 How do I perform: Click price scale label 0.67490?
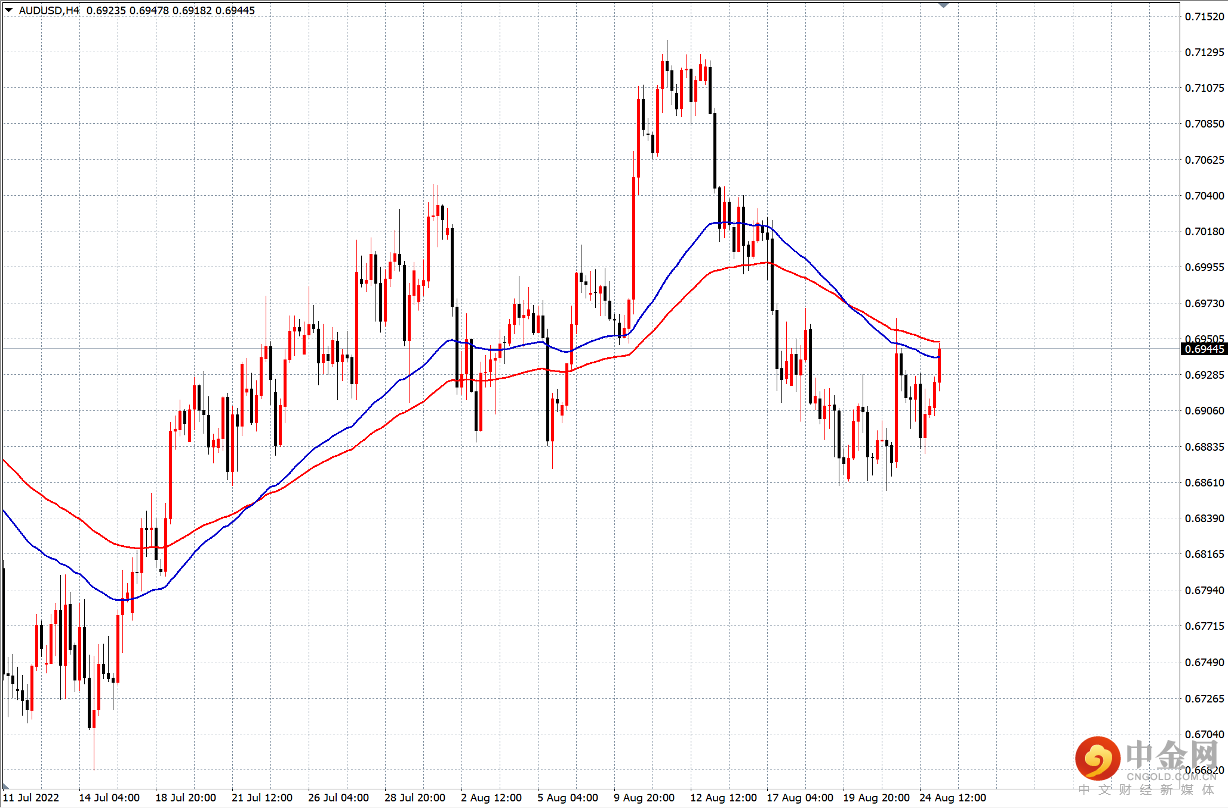click(1205, 662)
